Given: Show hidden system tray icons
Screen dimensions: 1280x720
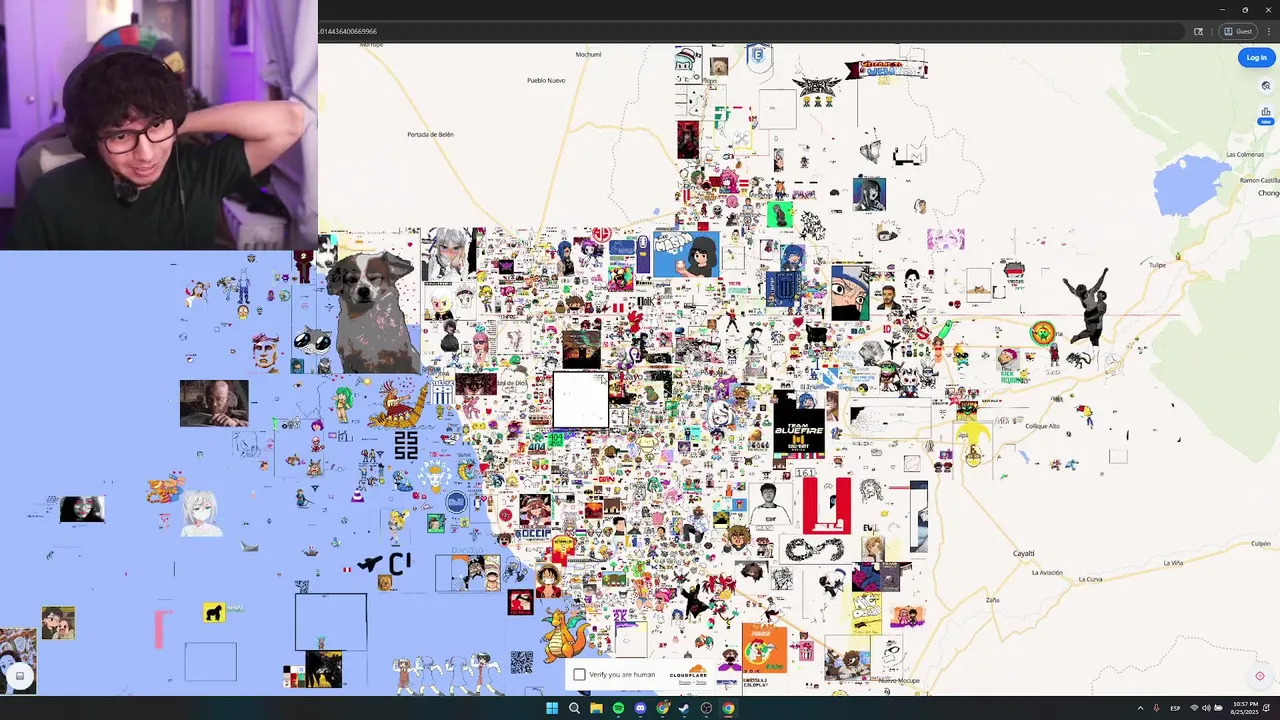Looking at the screenshot, I should 1140,708.
